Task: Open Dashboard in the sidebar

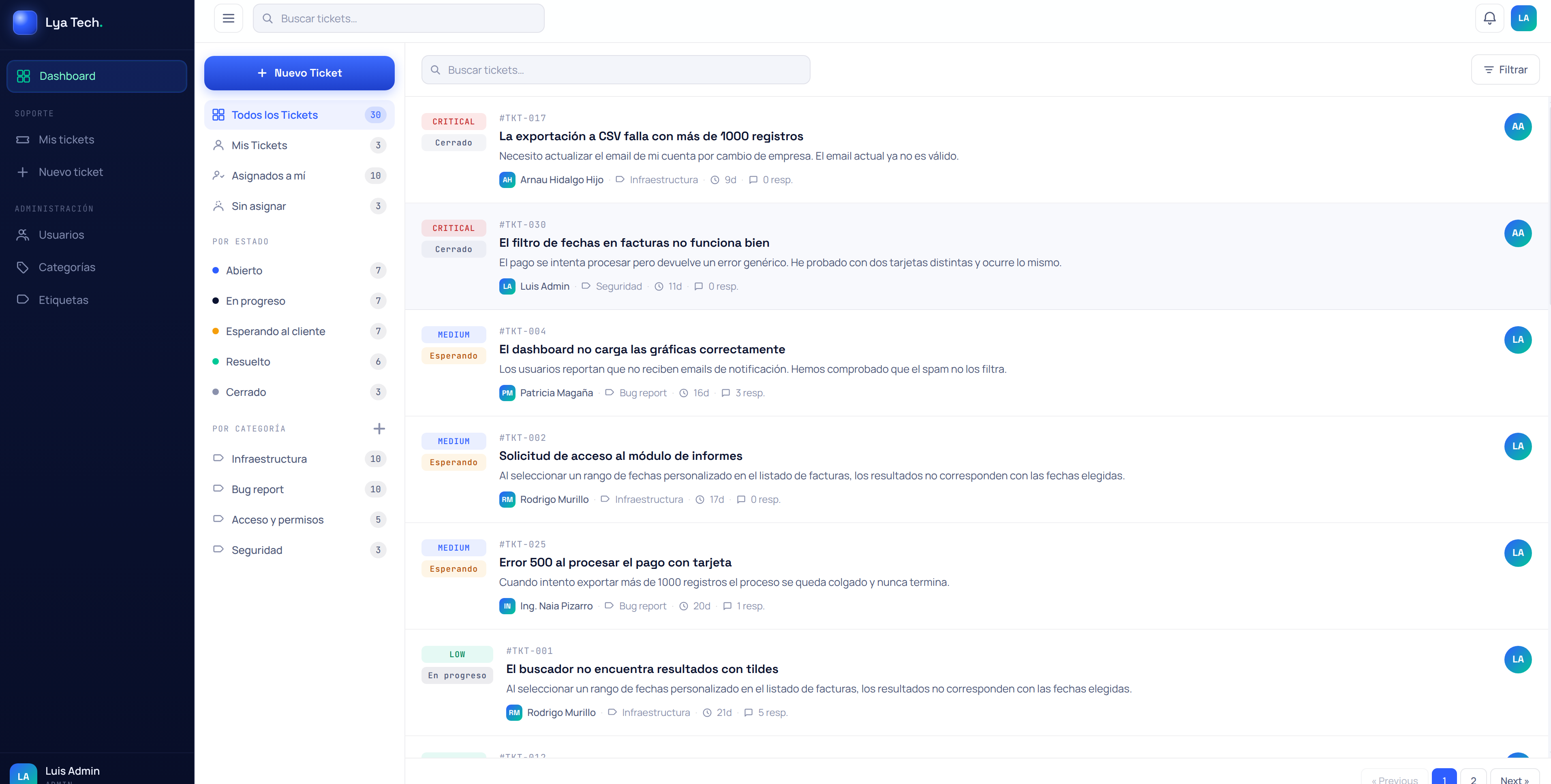Action: pos(96,76)
